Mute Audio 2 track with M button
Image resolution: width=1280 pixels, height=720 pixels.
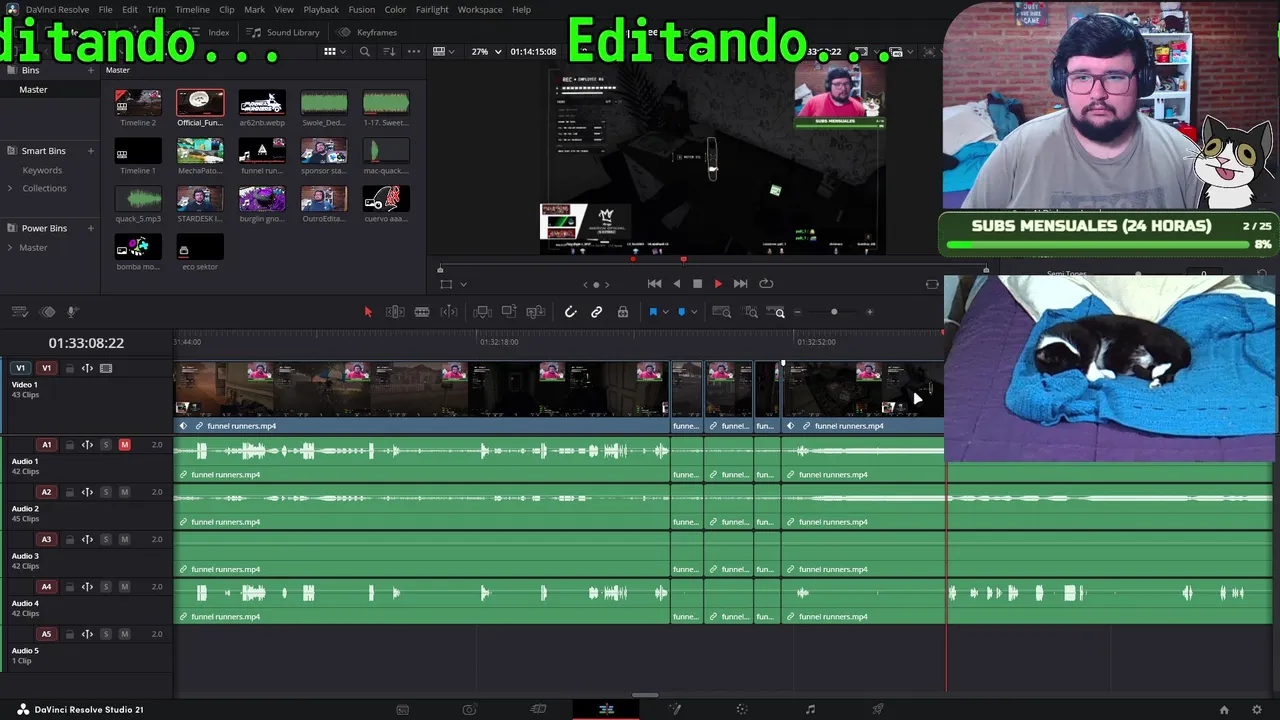pyautogui.click(x=124, y=492)
